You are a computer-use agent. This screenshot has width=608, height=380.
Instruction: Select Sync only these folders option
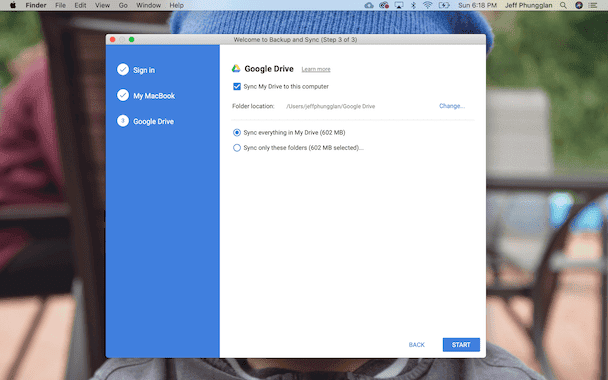[237, 148]
